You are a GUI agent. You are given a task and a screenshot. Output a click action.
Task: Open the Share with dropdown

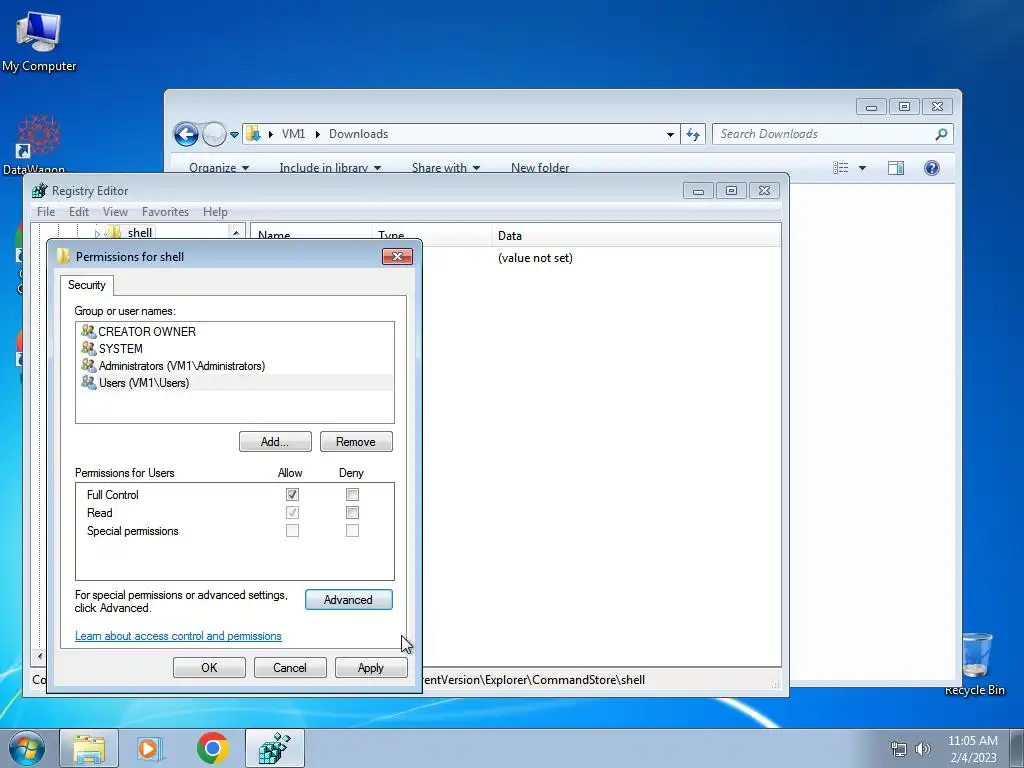pyautogui.click(x=446, y=167)
